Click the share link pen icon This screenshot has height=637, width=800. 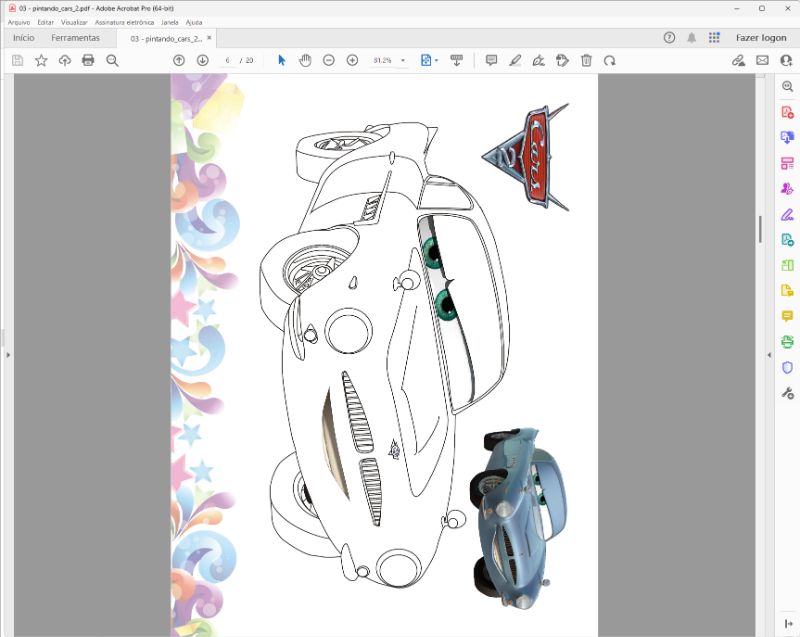(738, 60)
